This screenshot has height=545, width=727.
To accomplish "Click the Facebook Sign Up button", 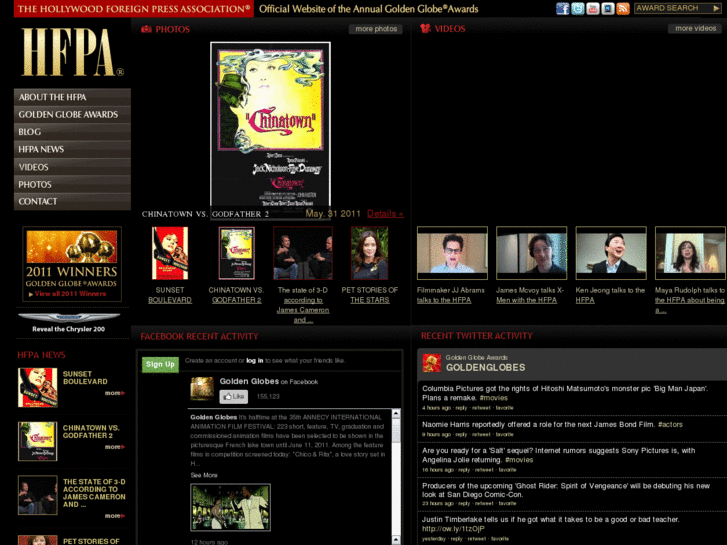I will coord(160,364).
